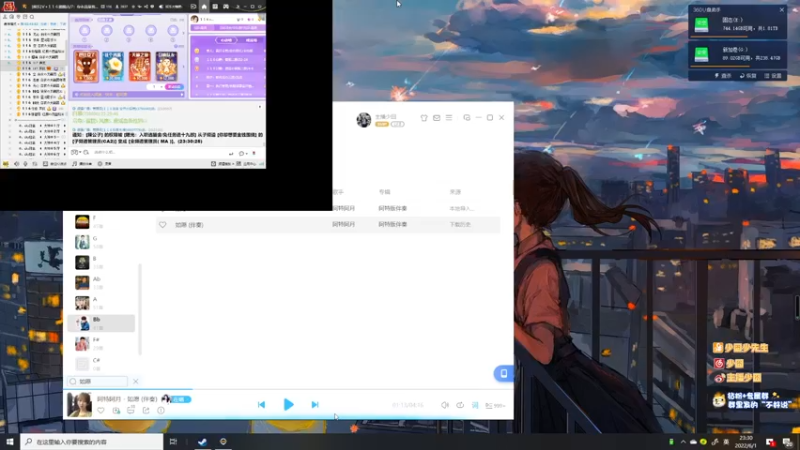Favorite the 如愿 (伴奏) song row
This screenshot has width=800, height=450.
point(162,224)
